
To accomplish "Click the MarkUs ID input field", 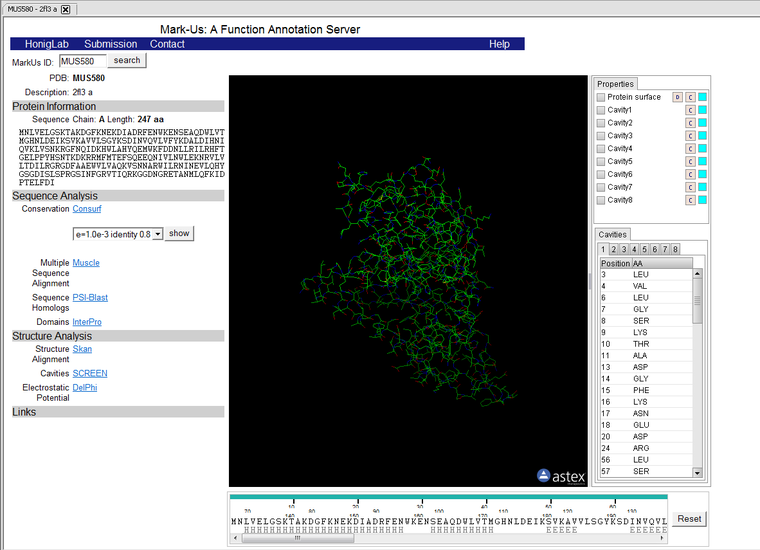I will click(82, 61).
